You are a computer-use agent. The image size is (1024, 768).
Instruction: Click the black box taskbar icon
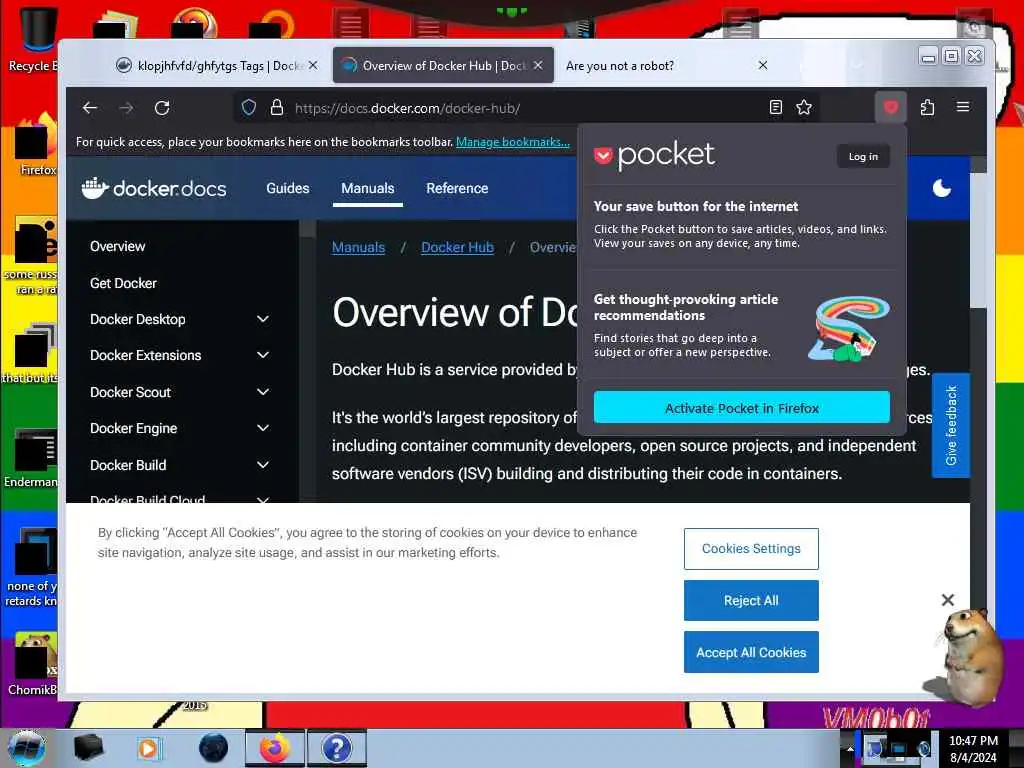[88, 748]
